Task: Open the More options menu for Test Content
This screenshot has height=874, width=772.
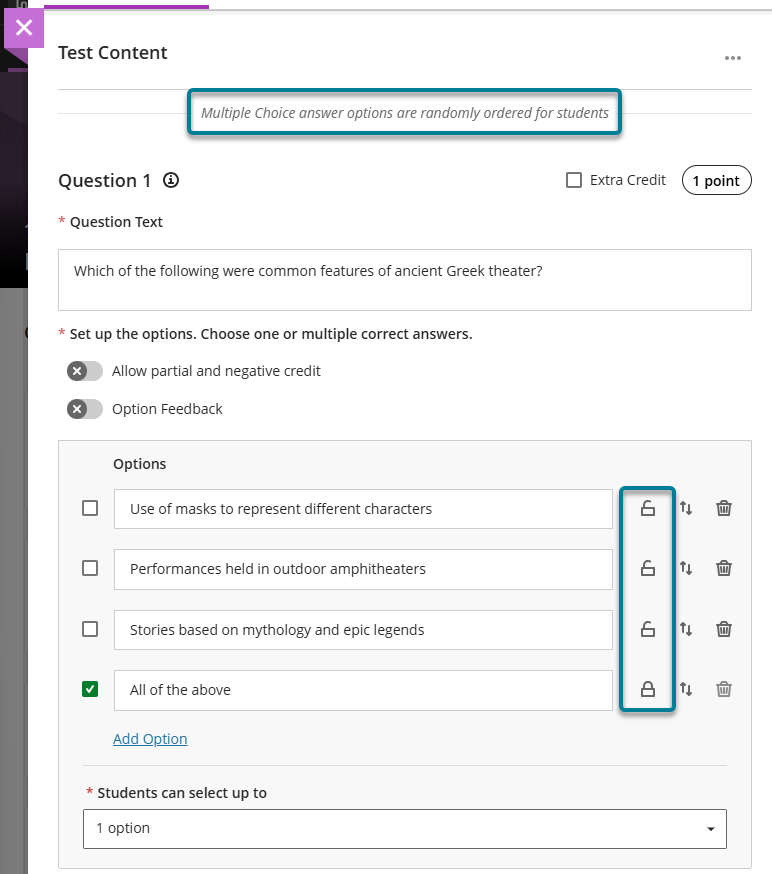Action: 733,59
